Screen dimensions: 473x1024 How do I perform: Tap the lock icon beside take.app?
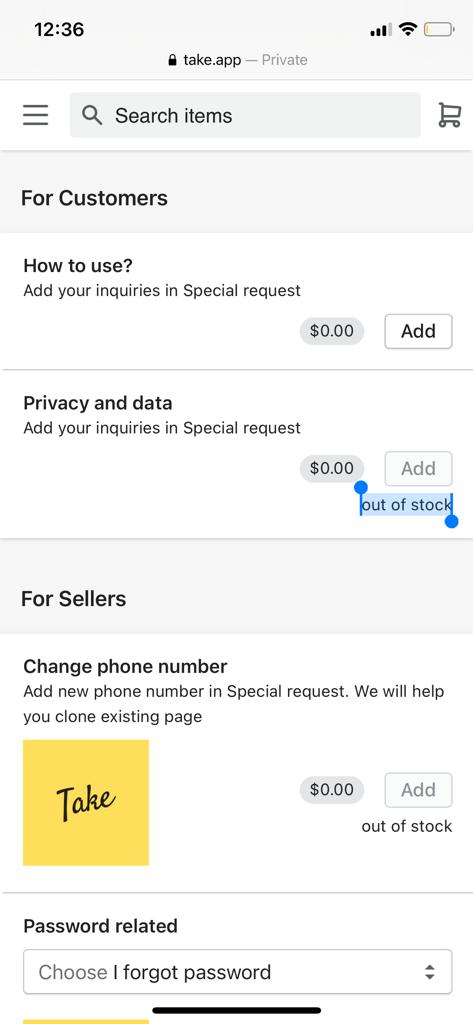point(172,60)
